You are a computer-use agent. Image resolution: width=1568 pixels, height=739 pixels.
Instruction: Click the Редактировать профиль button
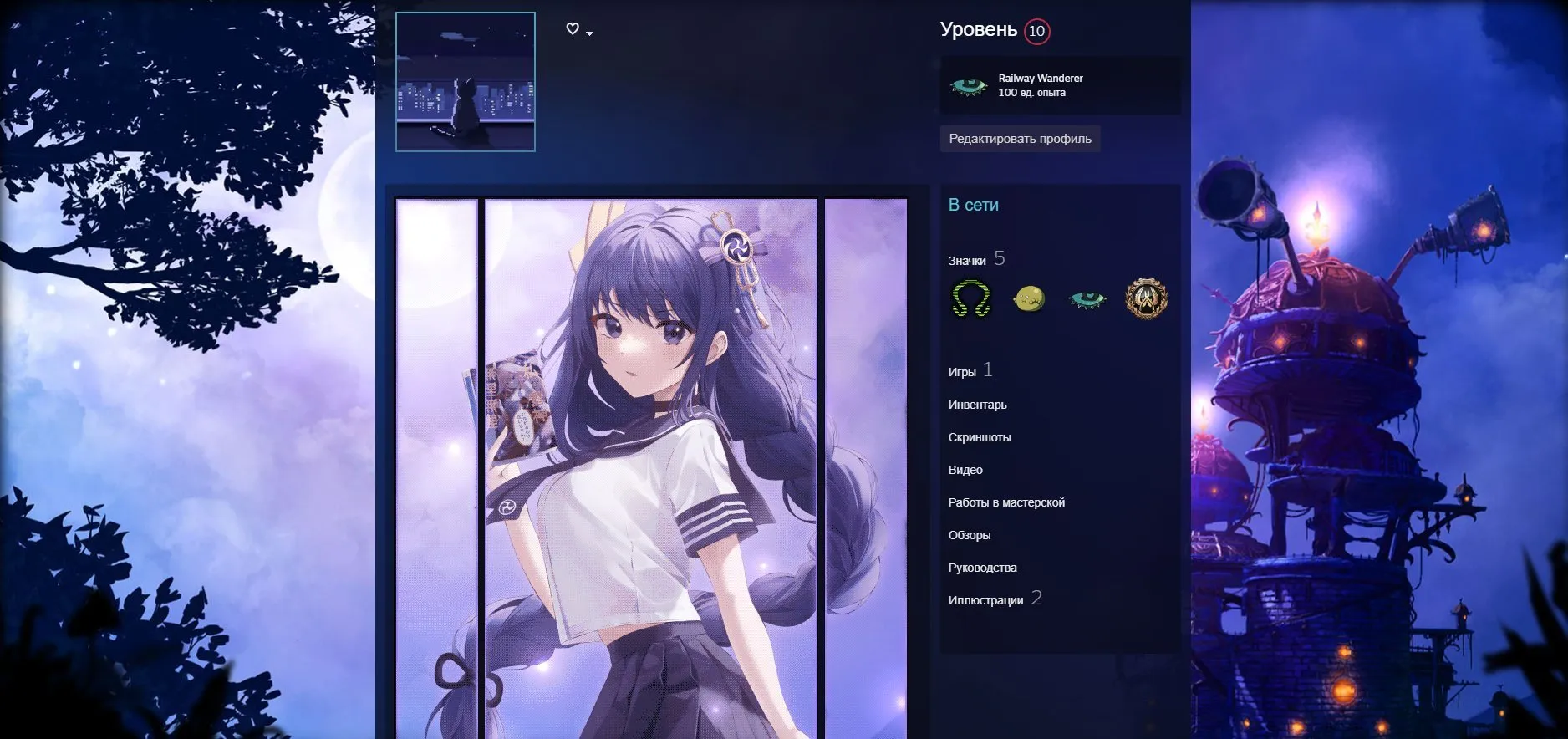pos(1020,139)
